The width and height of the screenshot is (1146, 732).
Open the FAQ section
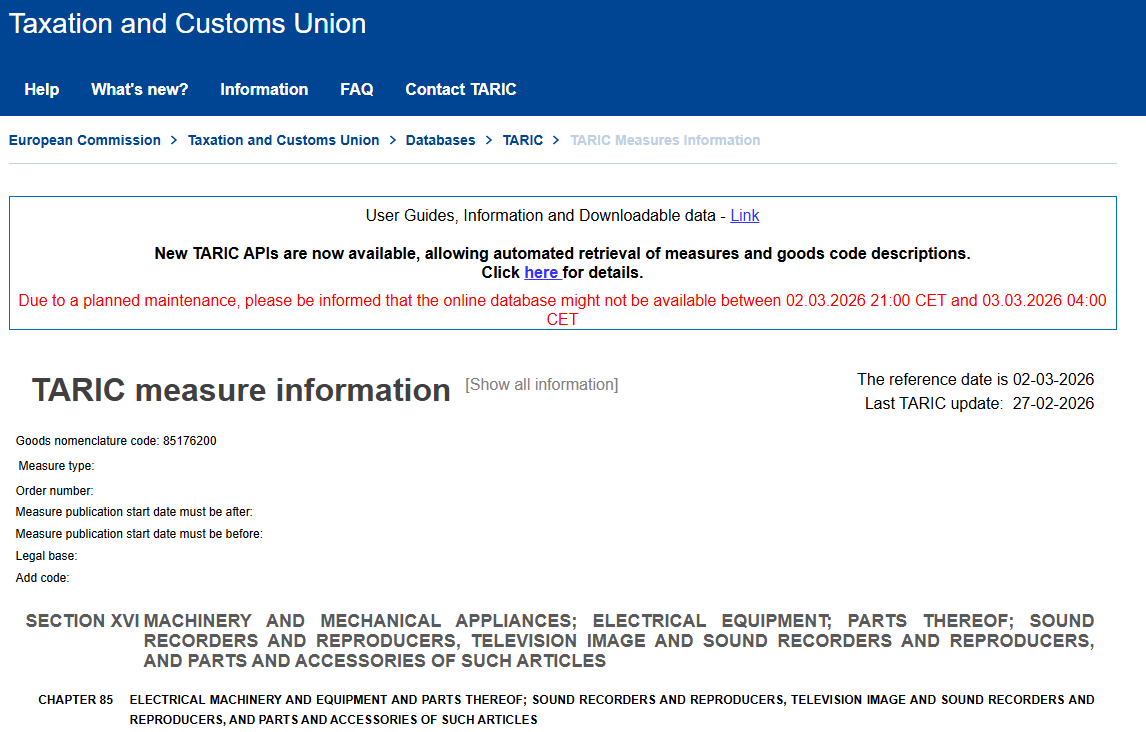tap(356, 89)
